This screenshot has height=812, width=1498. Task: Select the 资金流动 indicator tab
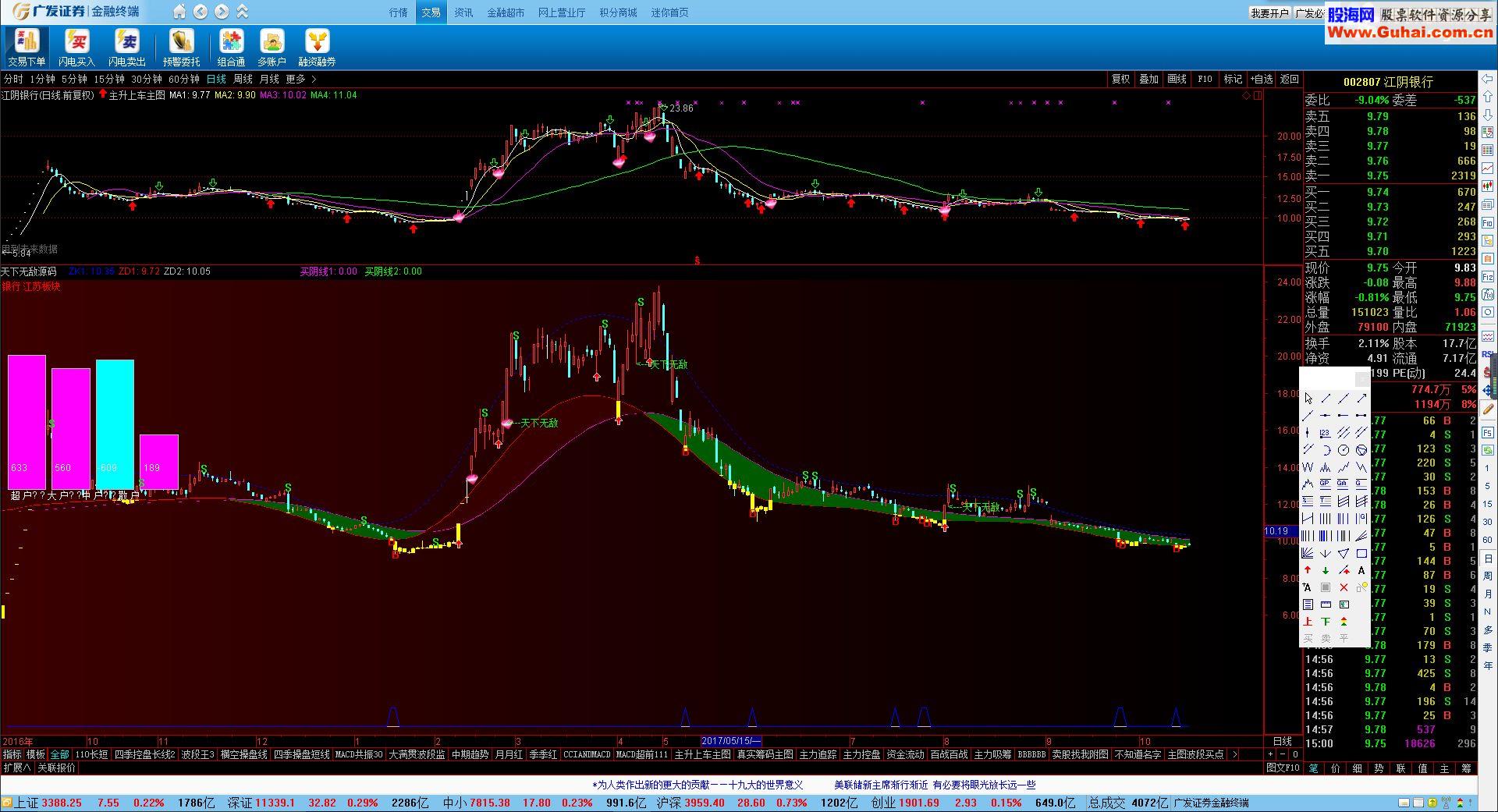click(x=906, y=754)
